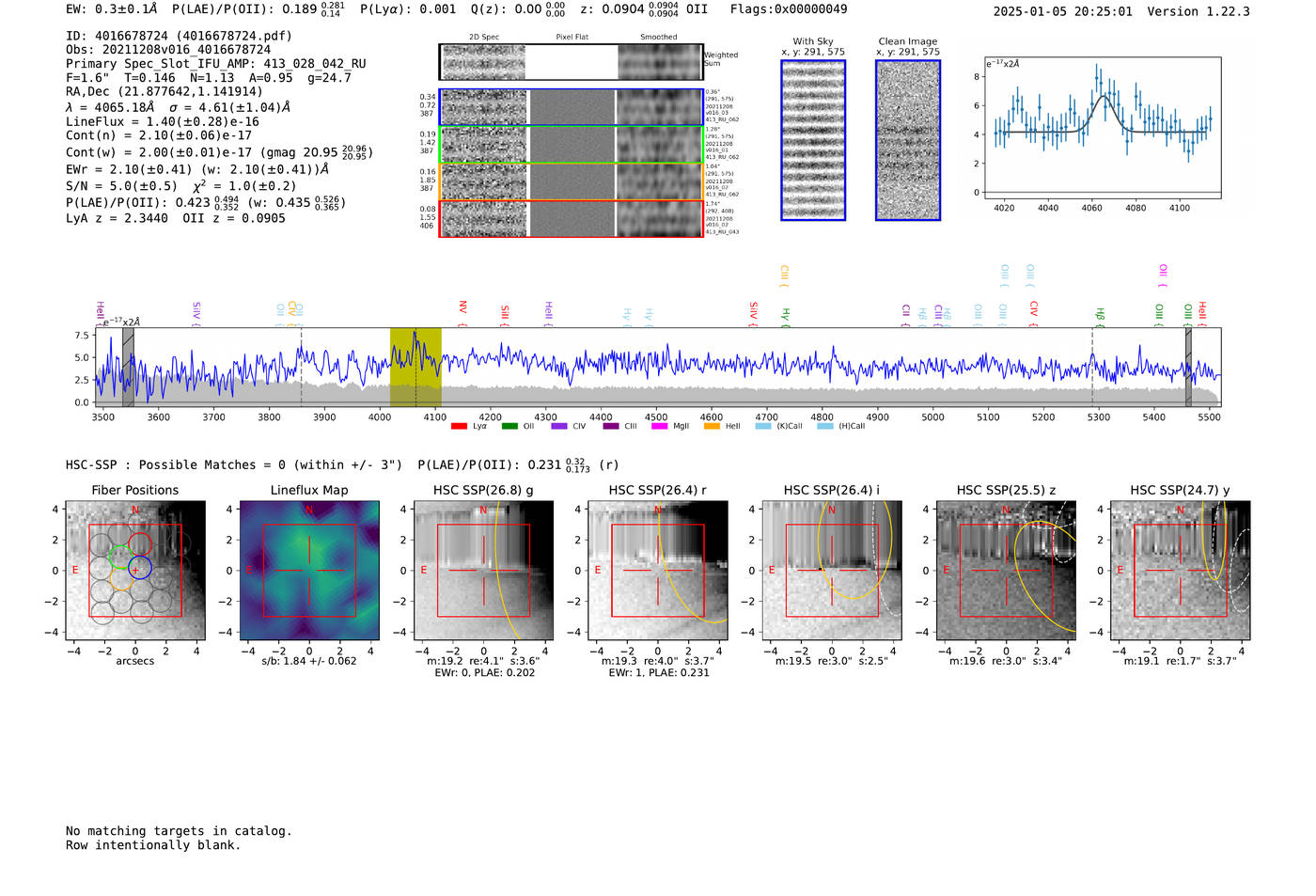The image size is (1316, 896).
Task: Open the HSC SSP(26.4) r image
Action: click(x=657, y=570)
